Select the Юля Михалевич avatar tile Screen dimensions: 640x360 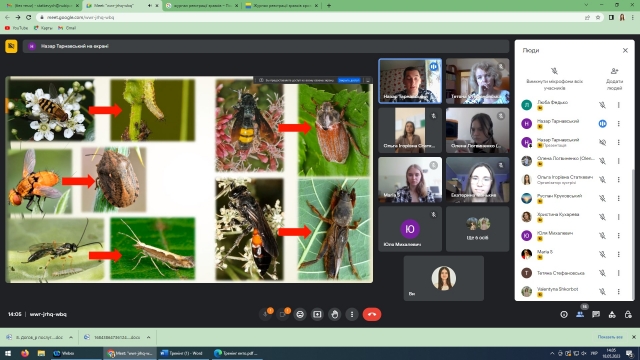tap(410, 229)
